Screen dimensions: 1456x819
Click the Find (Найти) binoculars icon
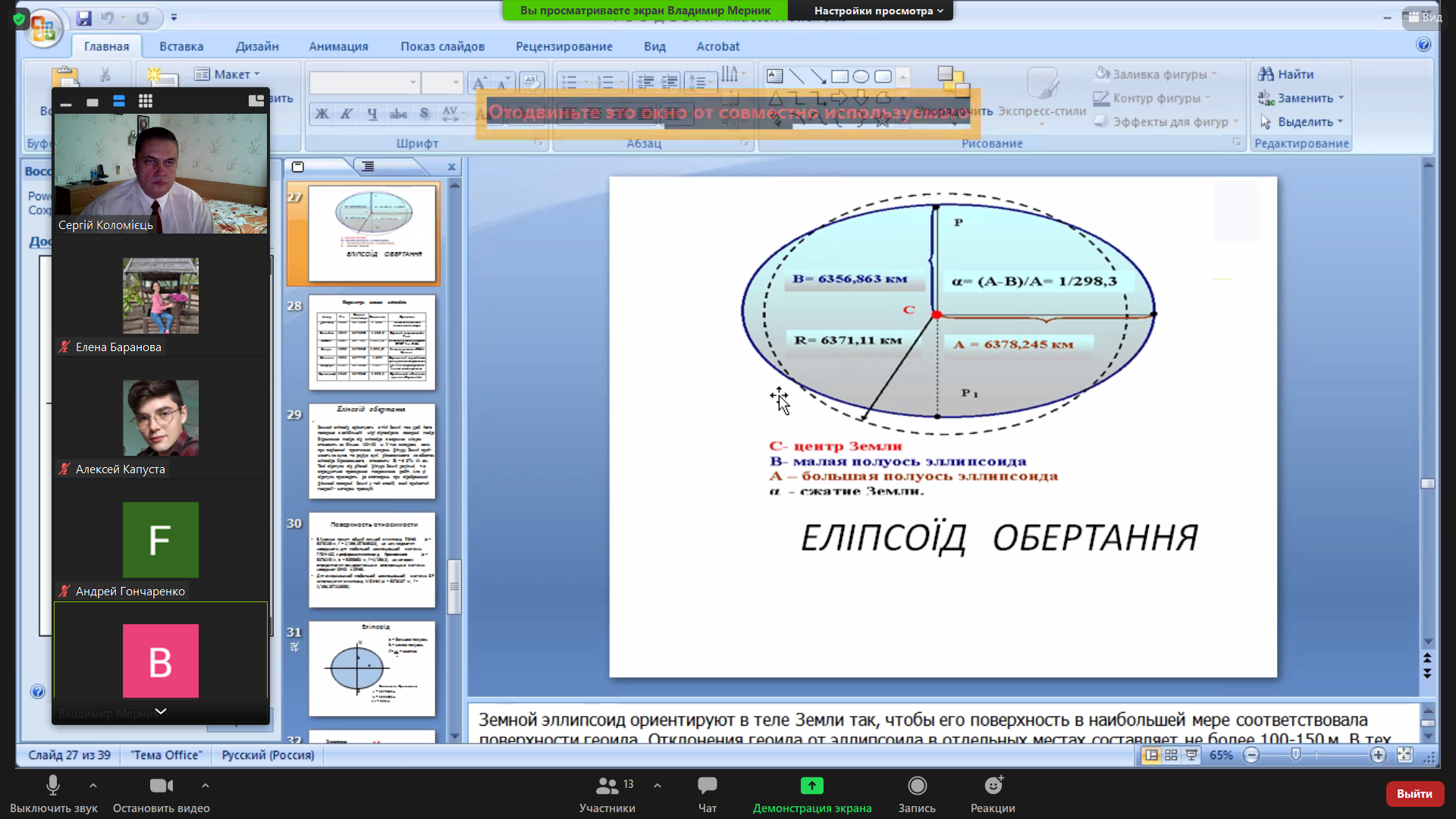pyautogui.click(x=1266, y=74)
